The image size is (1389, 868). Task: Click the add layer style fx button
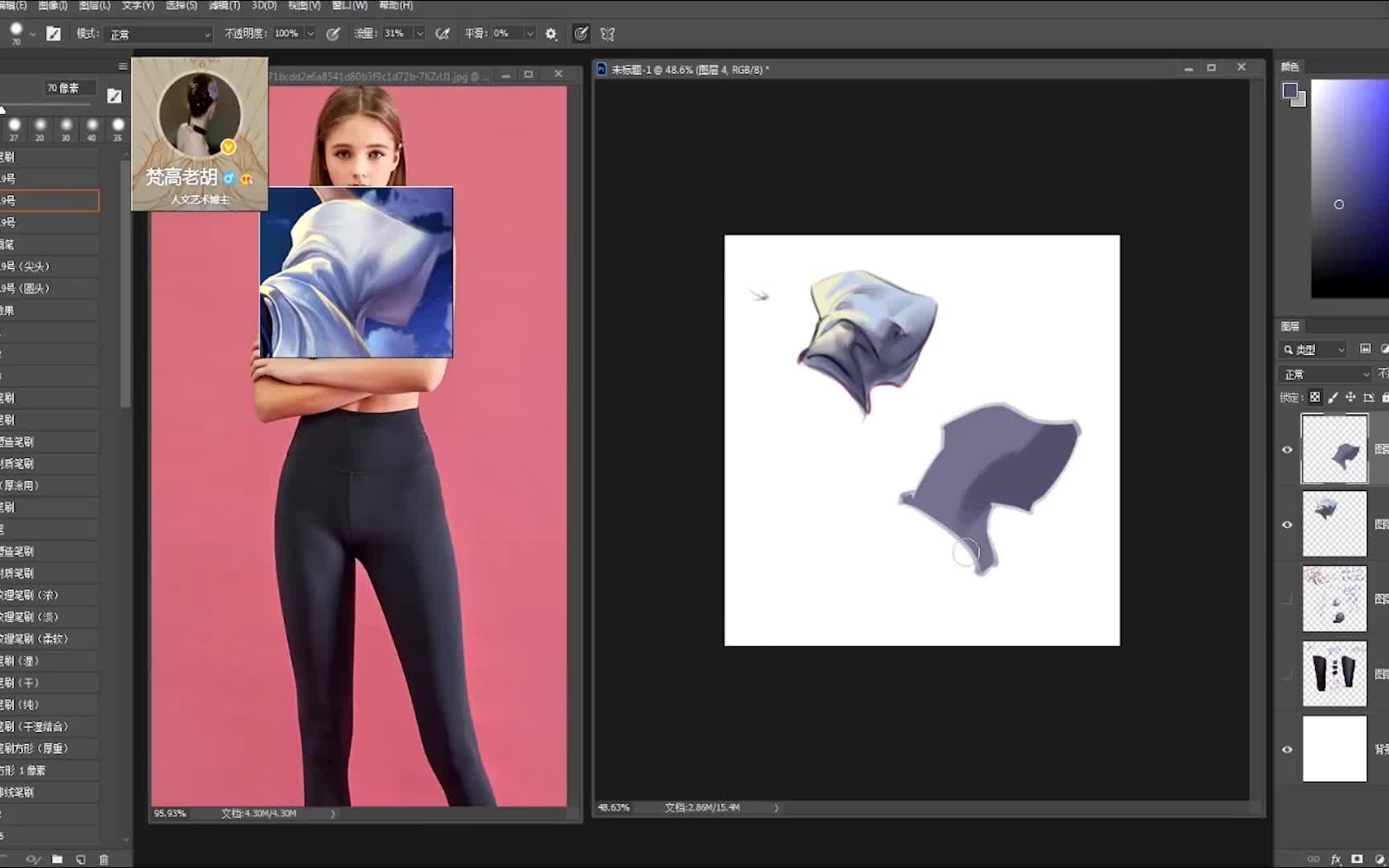1335,858
